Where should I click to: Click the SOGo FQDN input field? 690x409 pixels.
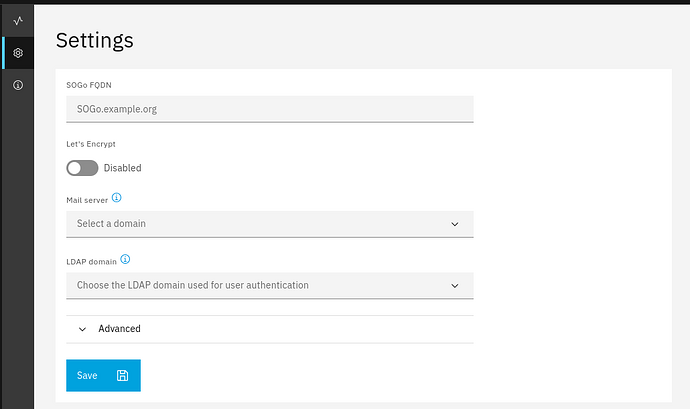click(269, 108)
